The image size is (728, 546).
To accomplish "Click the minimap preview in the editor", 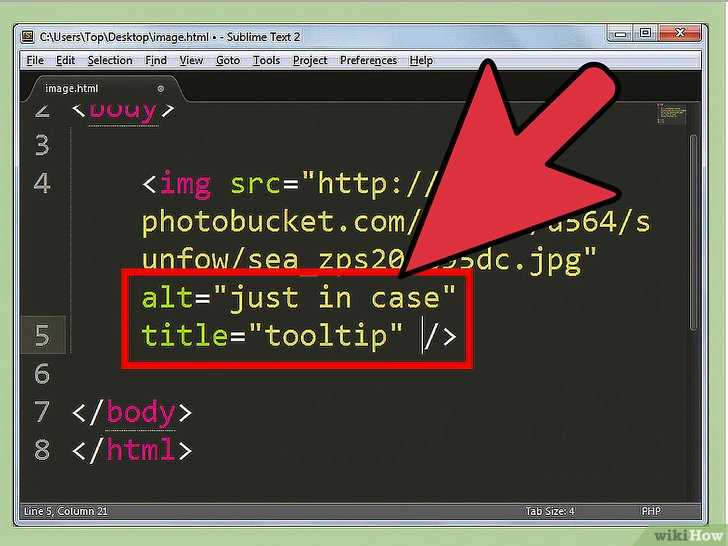I will [x=671, y=114].
